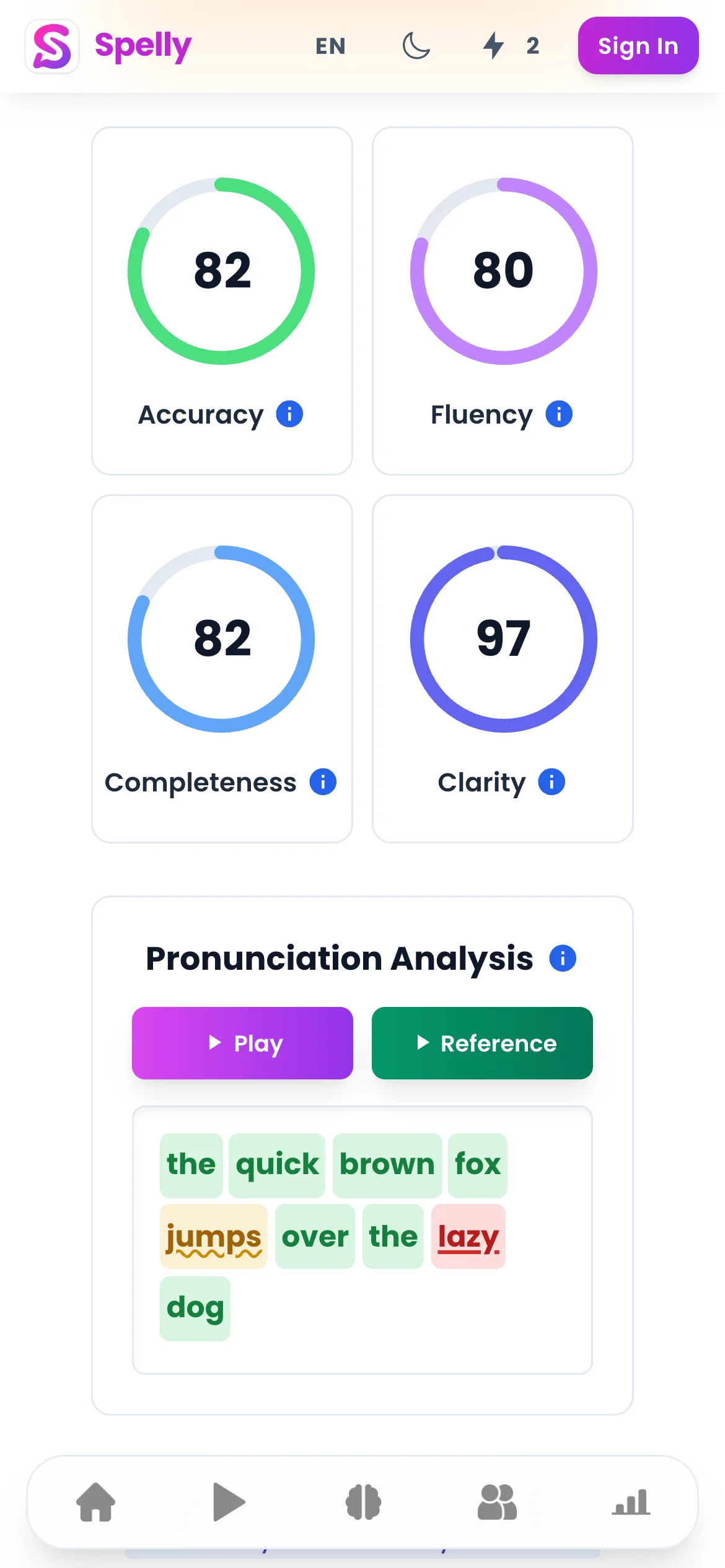Play your recorded pronunciation

pos(242,1043)
